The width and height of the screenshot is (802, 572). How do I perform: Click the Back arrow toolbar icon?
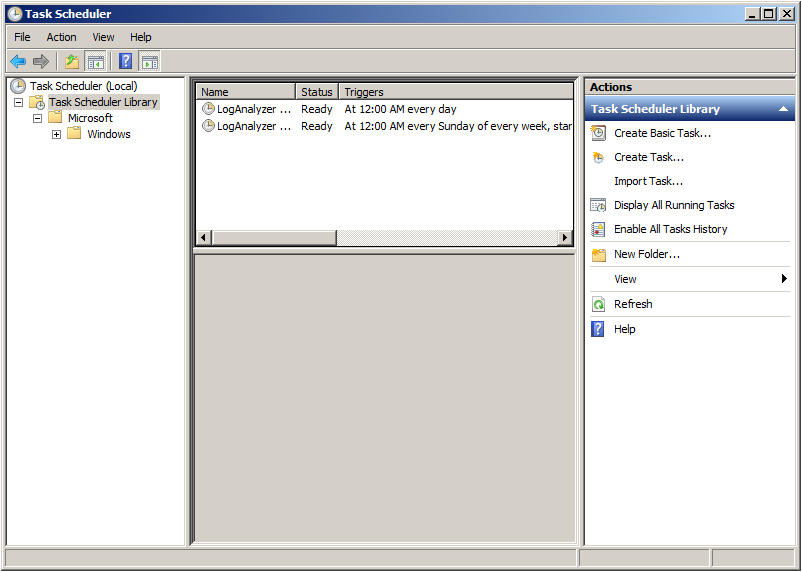pyautogui.click(x=18, y=62)
